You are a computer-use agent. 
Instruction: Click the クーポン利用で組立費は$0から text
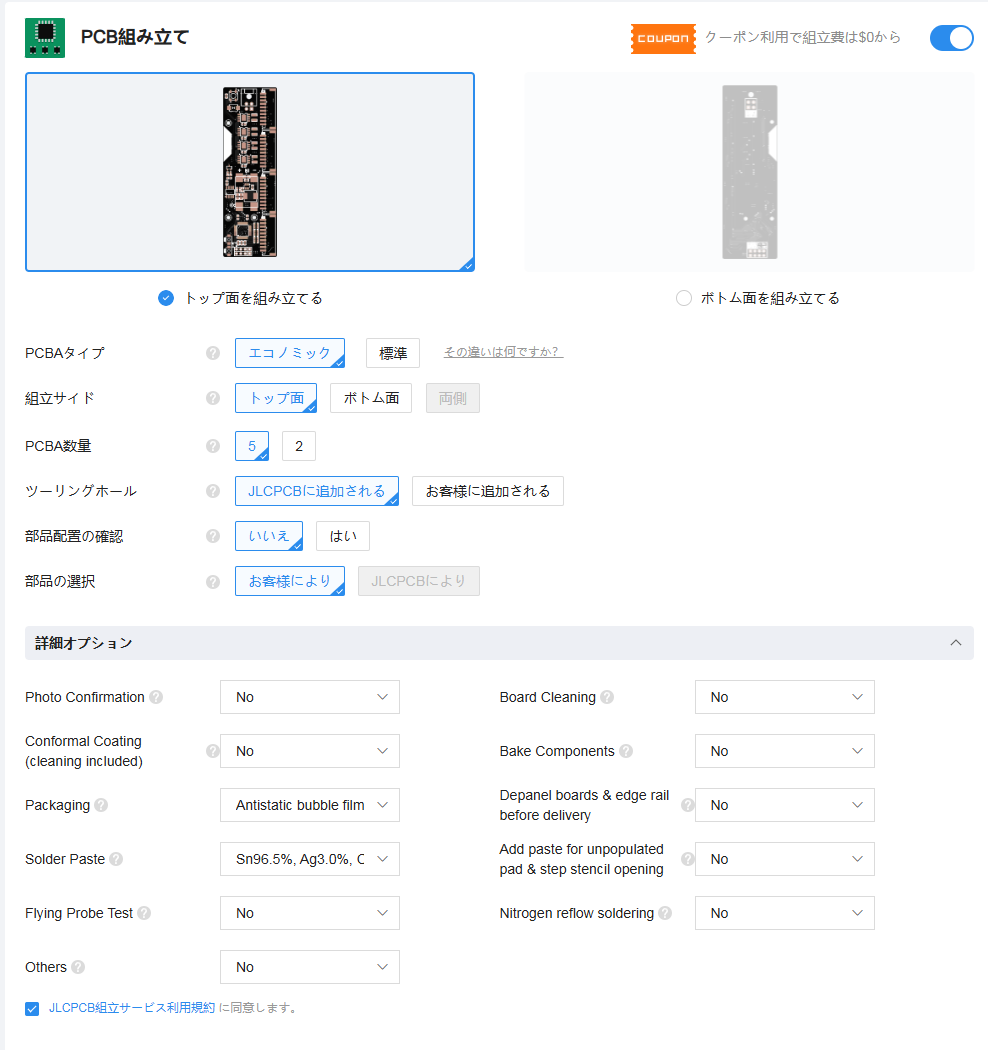(x=802, y=38)
